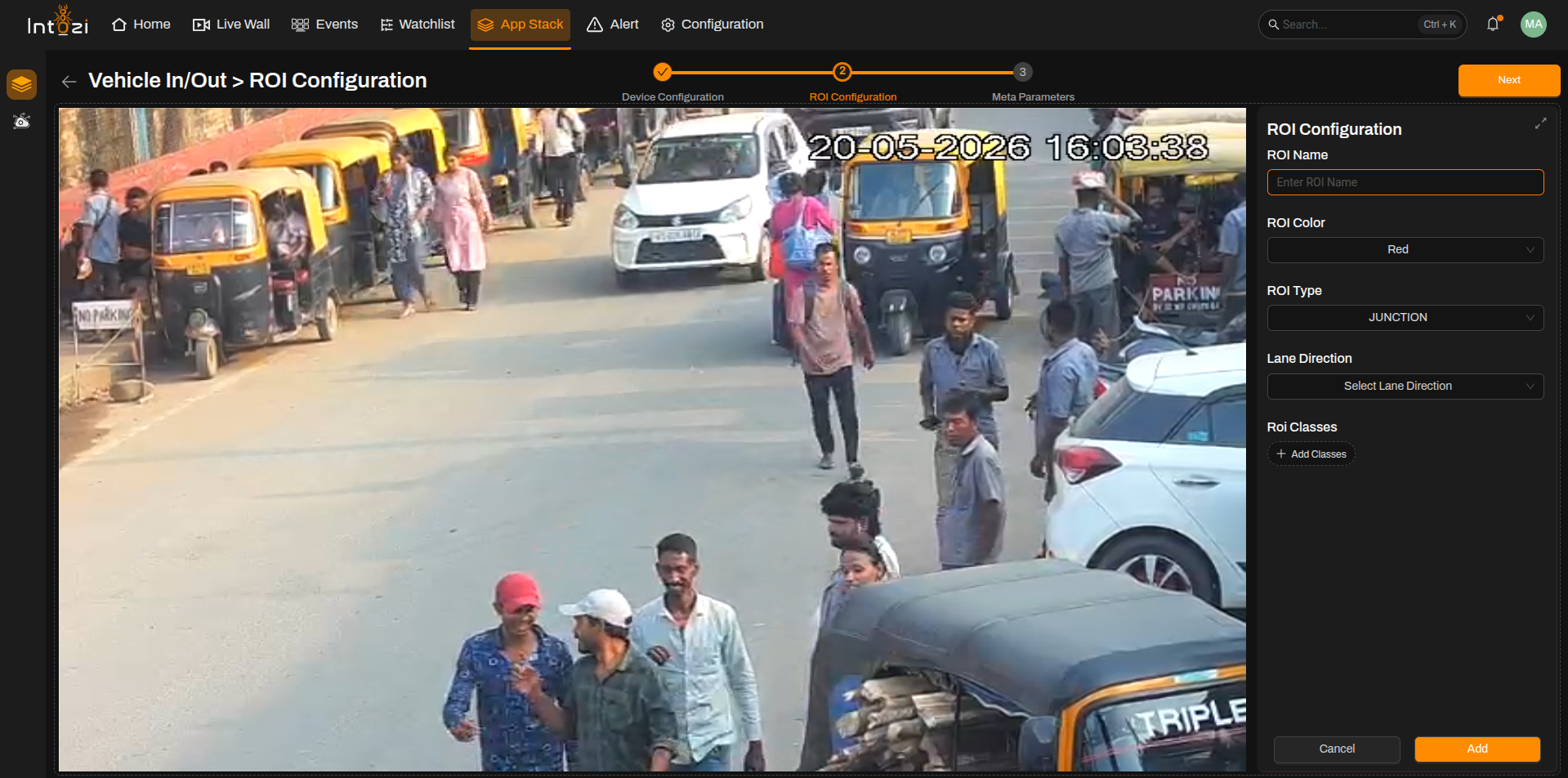Open the Configuration menu
Image resolution: width=1568 pixels, height=778 pixels.
click(713, 25)
